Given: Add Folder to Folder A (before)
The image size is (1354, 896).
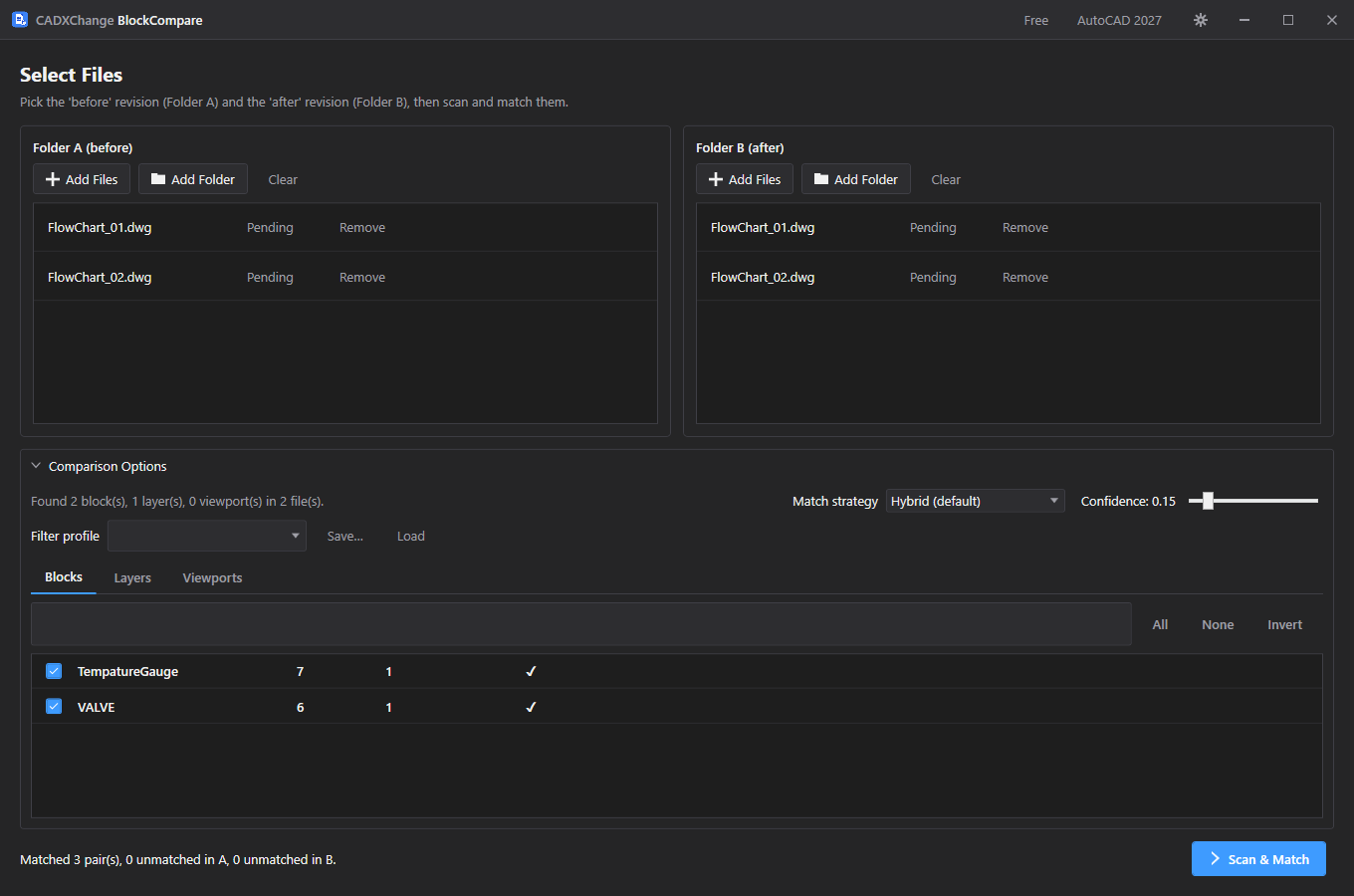Looking at the screenshot, I should pos(193,179).
